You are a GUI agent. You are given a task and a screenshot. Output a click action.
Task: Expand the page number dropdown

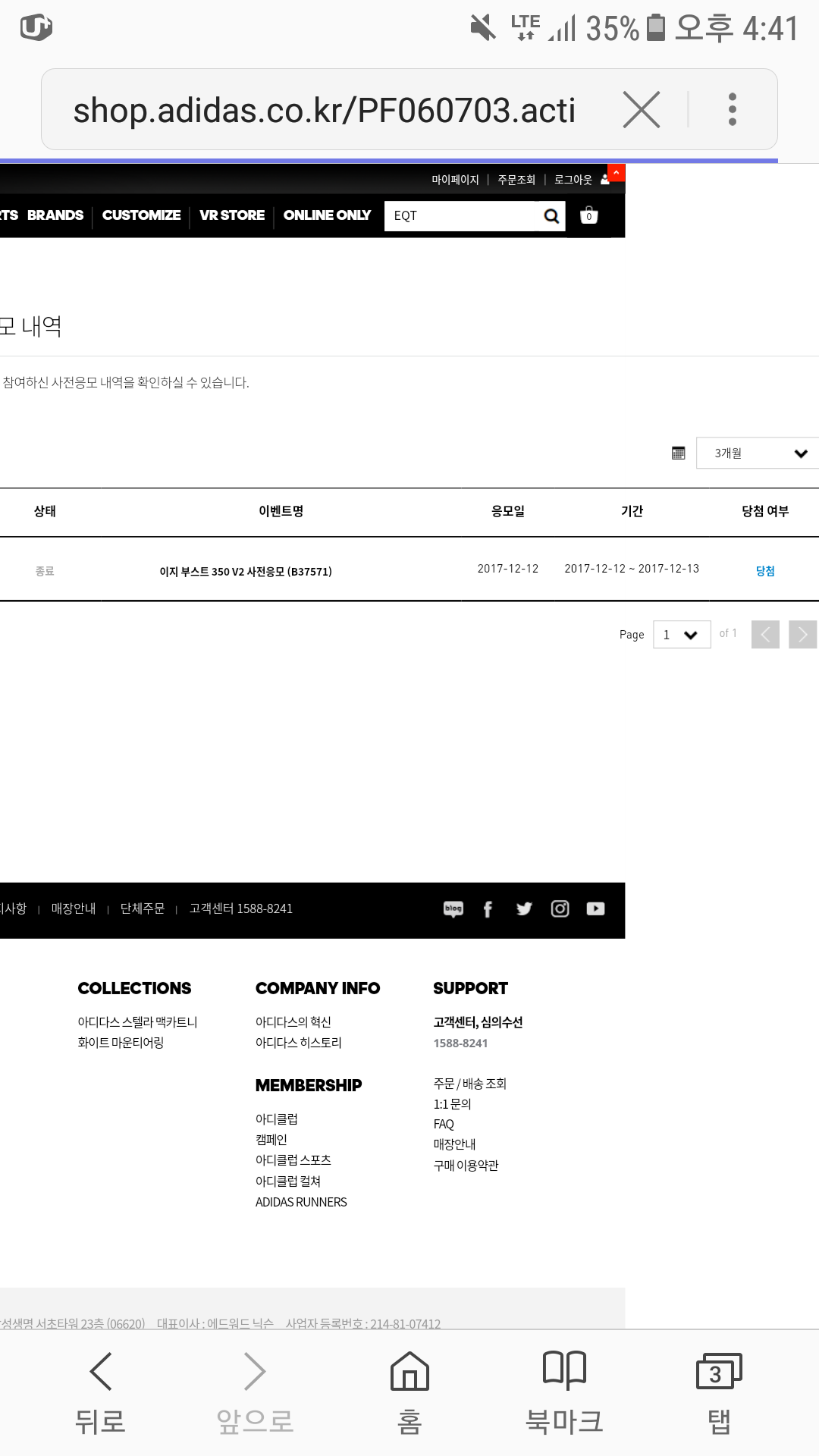(x=682, y=634)
